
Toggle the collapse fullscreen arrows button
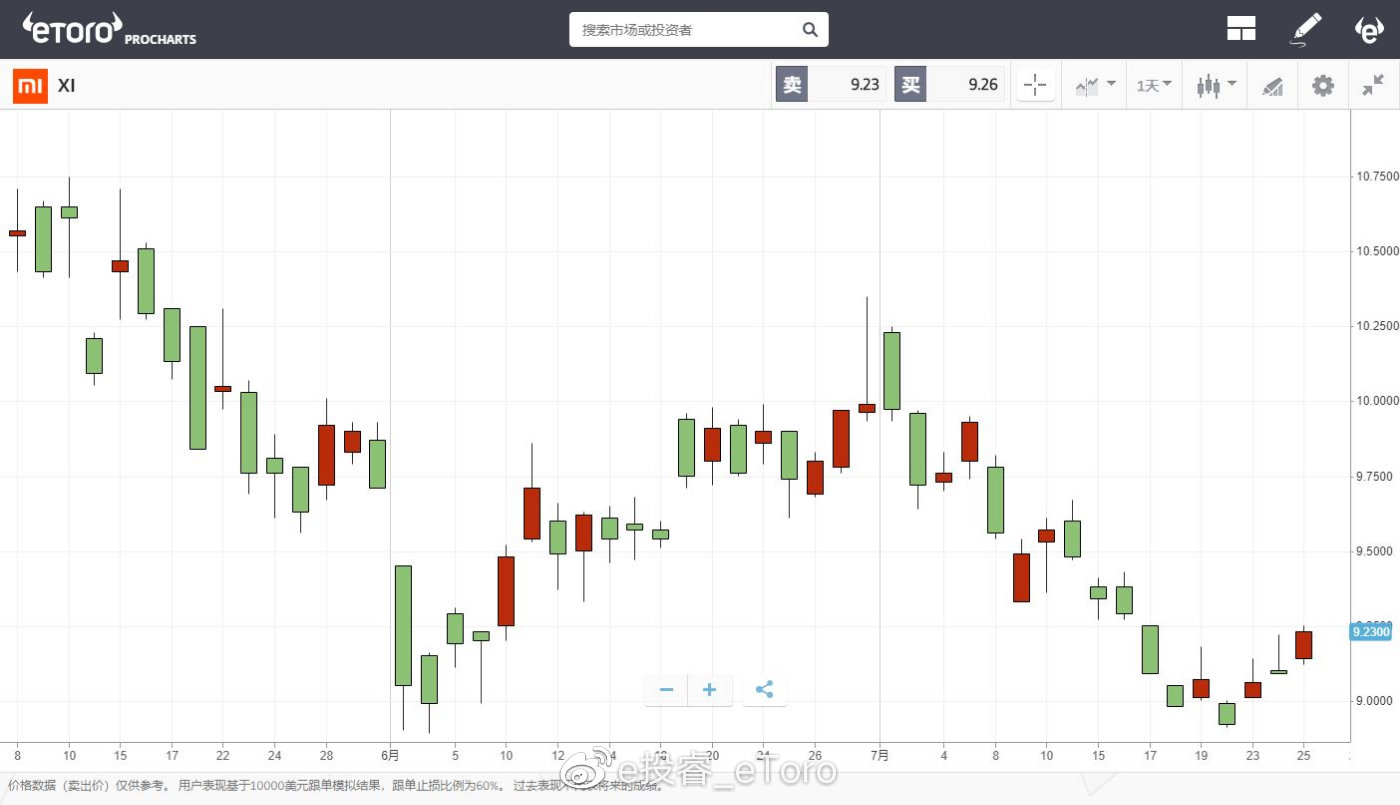point(1373,86)
